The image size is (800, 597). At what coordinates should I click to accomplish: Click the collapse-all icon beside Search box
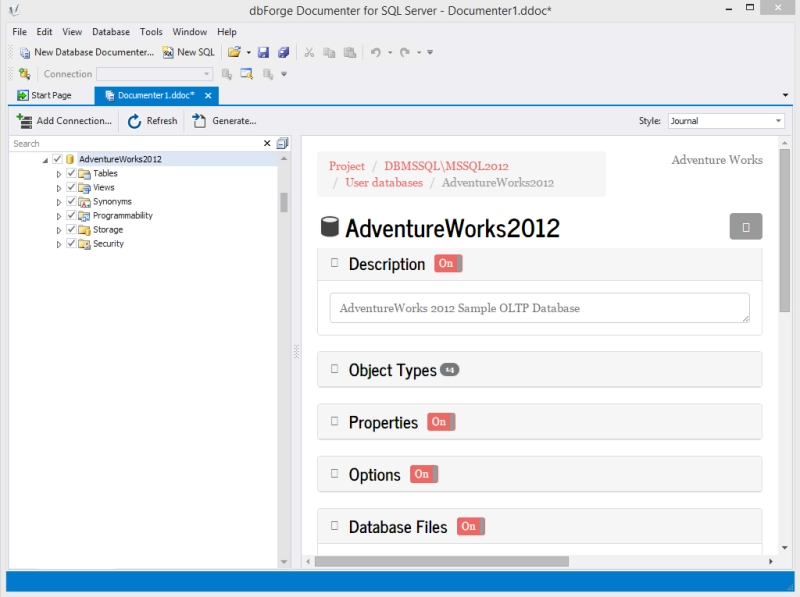pyautogui.click(x=282, y=143)
